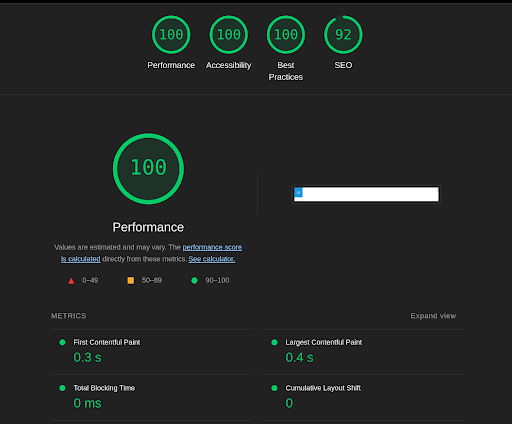This screenshot has width=512, height=424.
Task: Click the large Performance 100 gauge
Action: click(x=148, y=168)
